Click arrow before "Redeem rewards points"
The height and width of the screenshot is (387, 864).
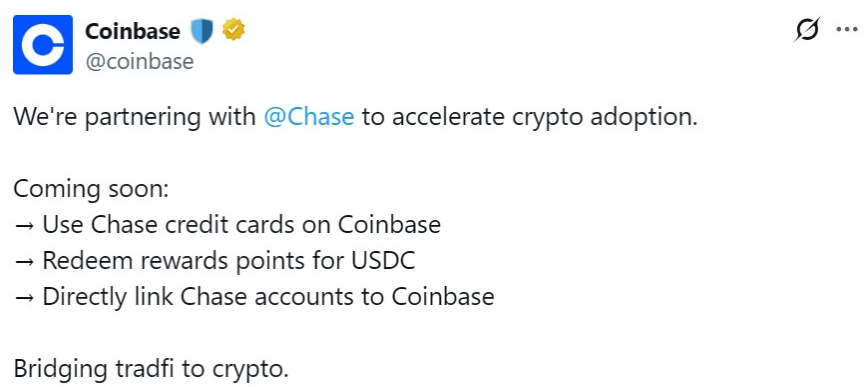click(25, 261)
